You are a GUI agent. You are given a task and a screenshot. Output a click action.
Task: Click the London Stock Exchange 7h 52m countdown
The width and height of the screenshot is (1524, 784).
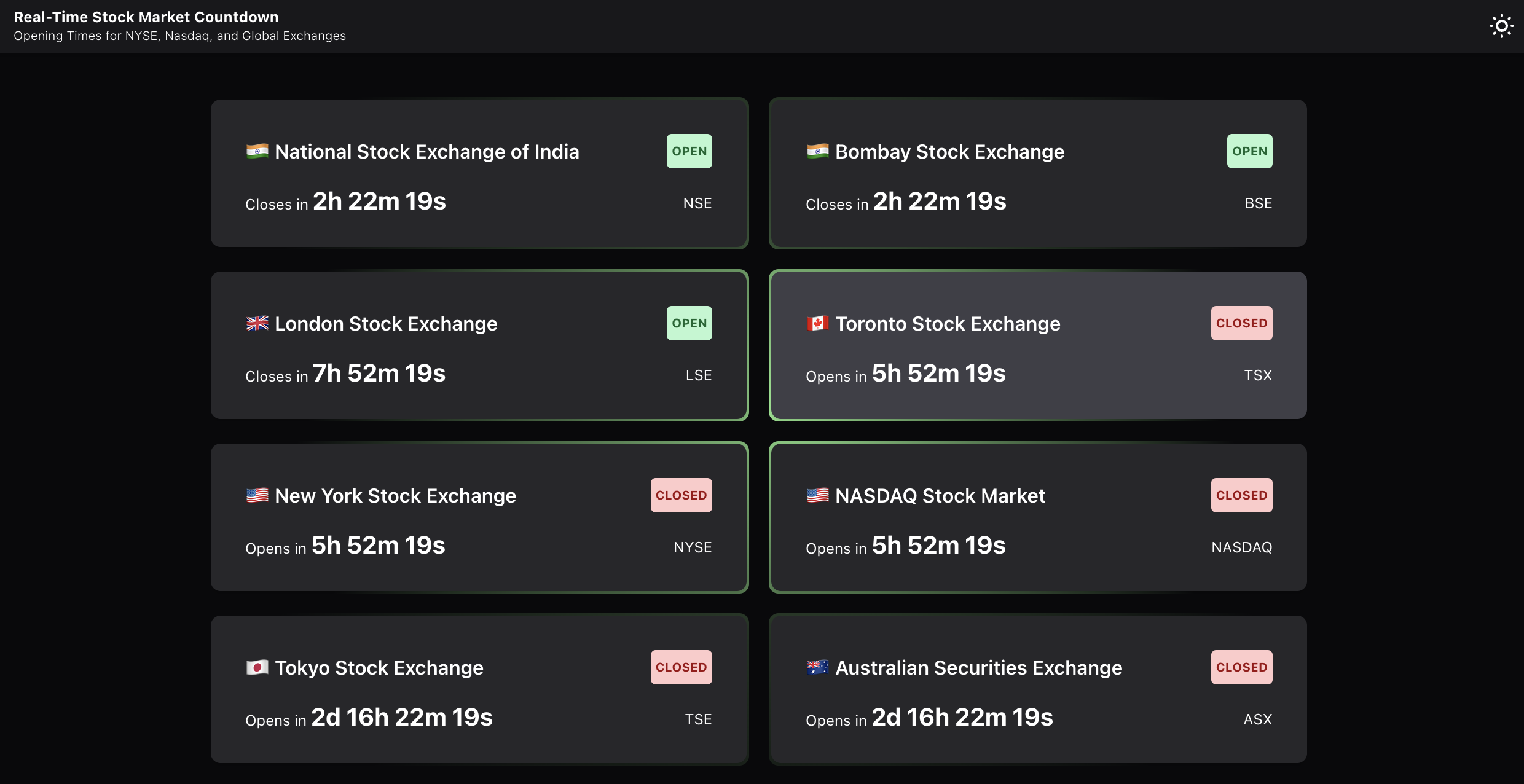[x=379, y=374]
